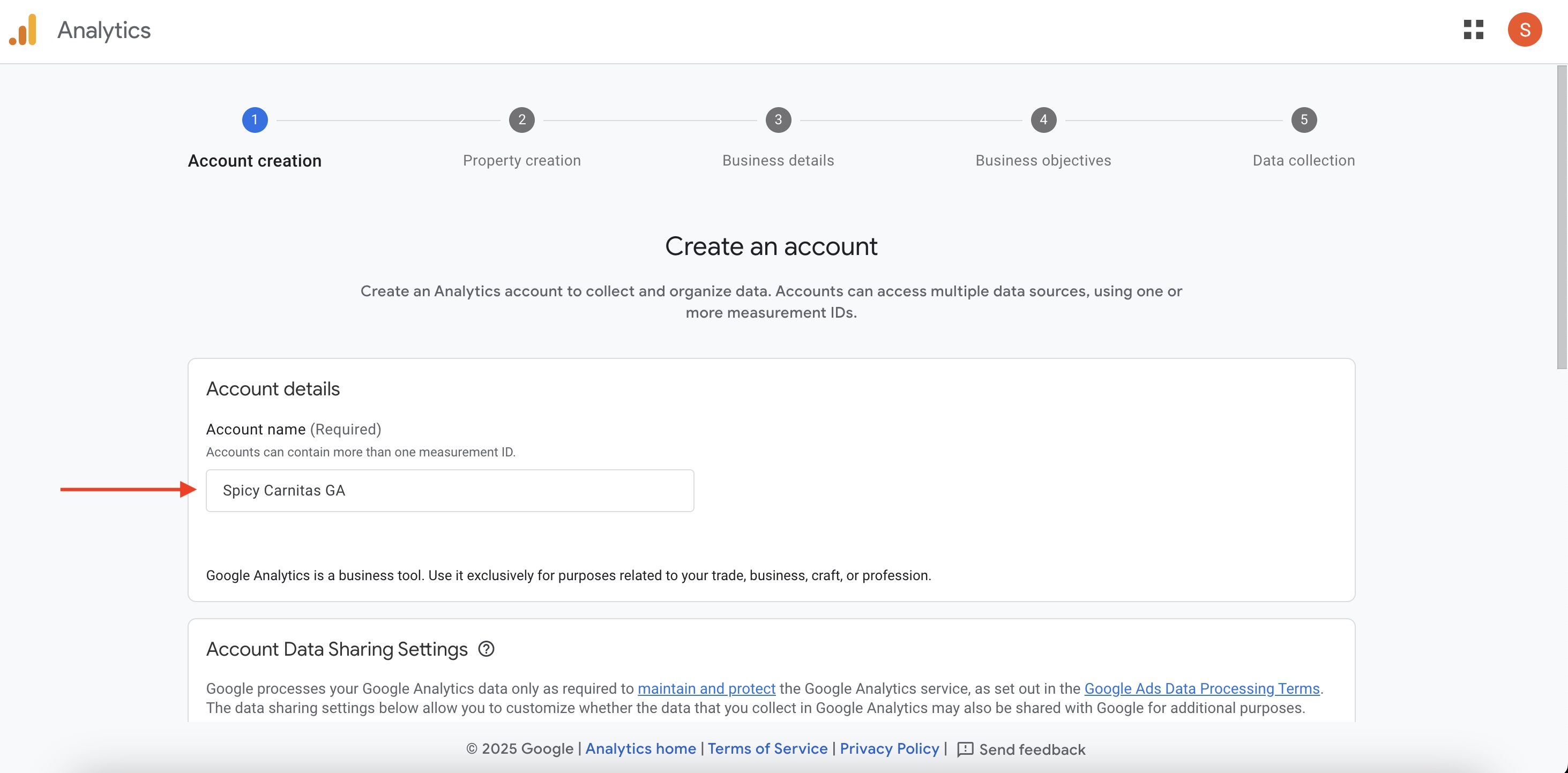This screenshot has height=773, width=1568.
Task: Click step 1 circle in the stepper
Action: tap(255, 120)
